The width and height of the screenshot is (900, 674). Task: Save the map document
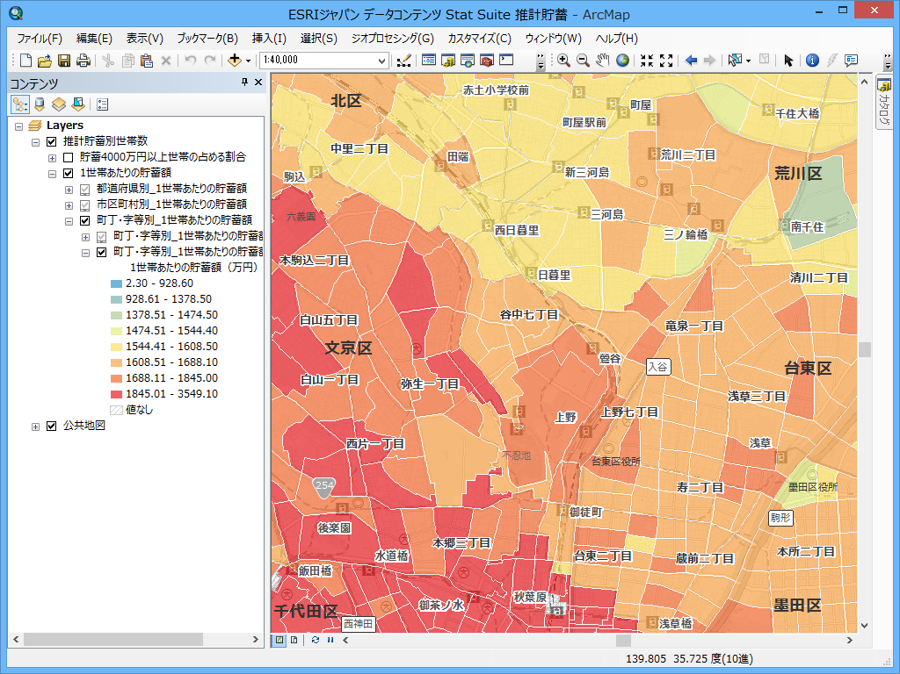pyautogui.click(x=64, y=60)
